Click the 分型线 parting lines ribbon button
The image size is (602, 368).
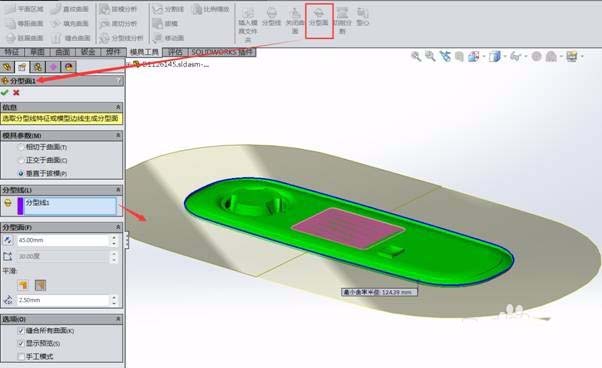[x=271, y=17]
